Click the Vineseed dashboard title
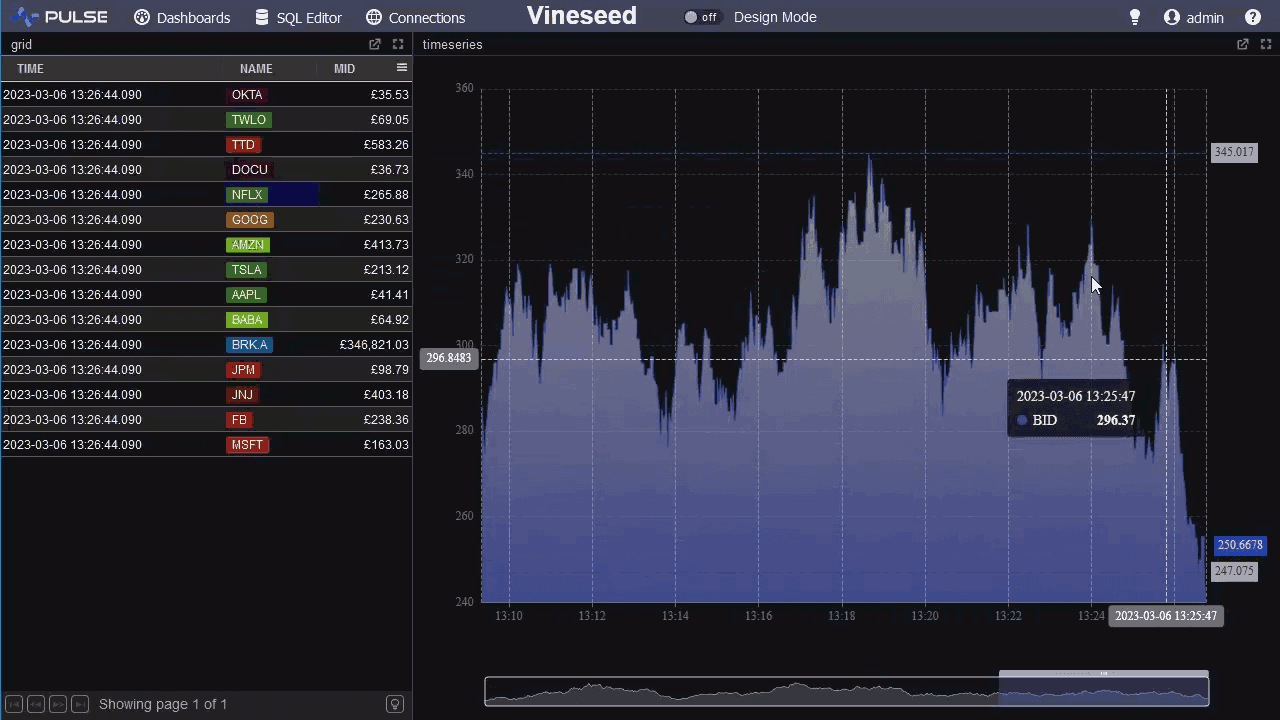 pyautogui.click(x=581, y=16)
